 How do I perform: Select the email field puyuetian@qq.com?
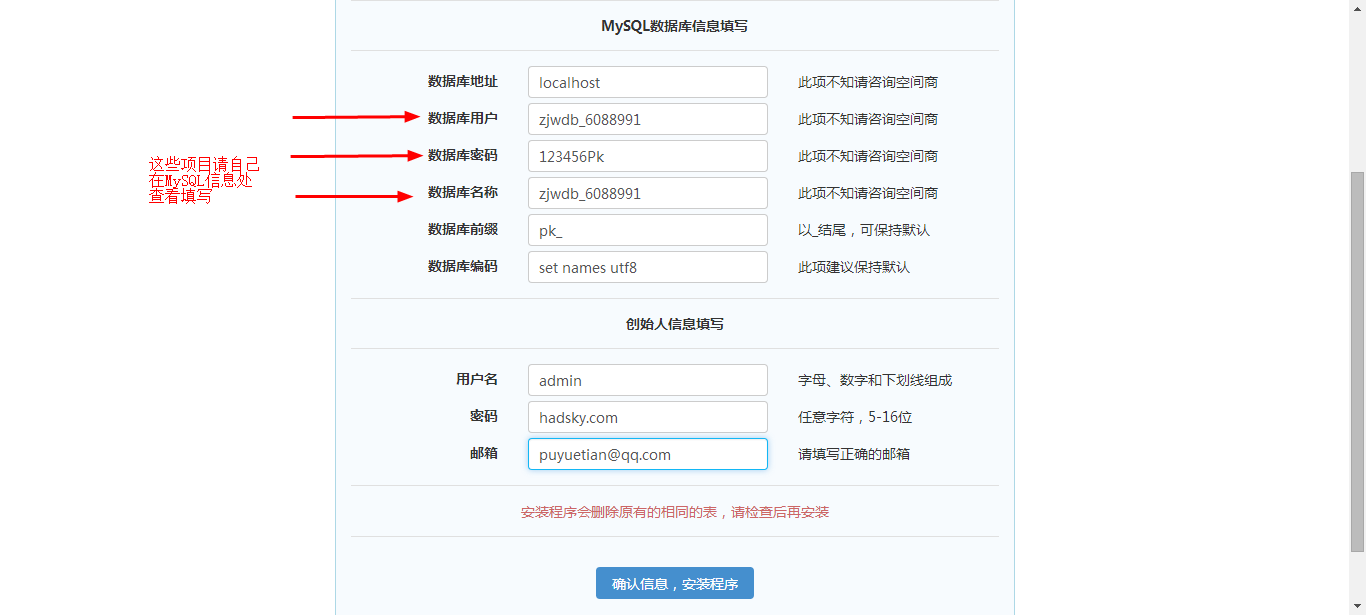(647, 454)
